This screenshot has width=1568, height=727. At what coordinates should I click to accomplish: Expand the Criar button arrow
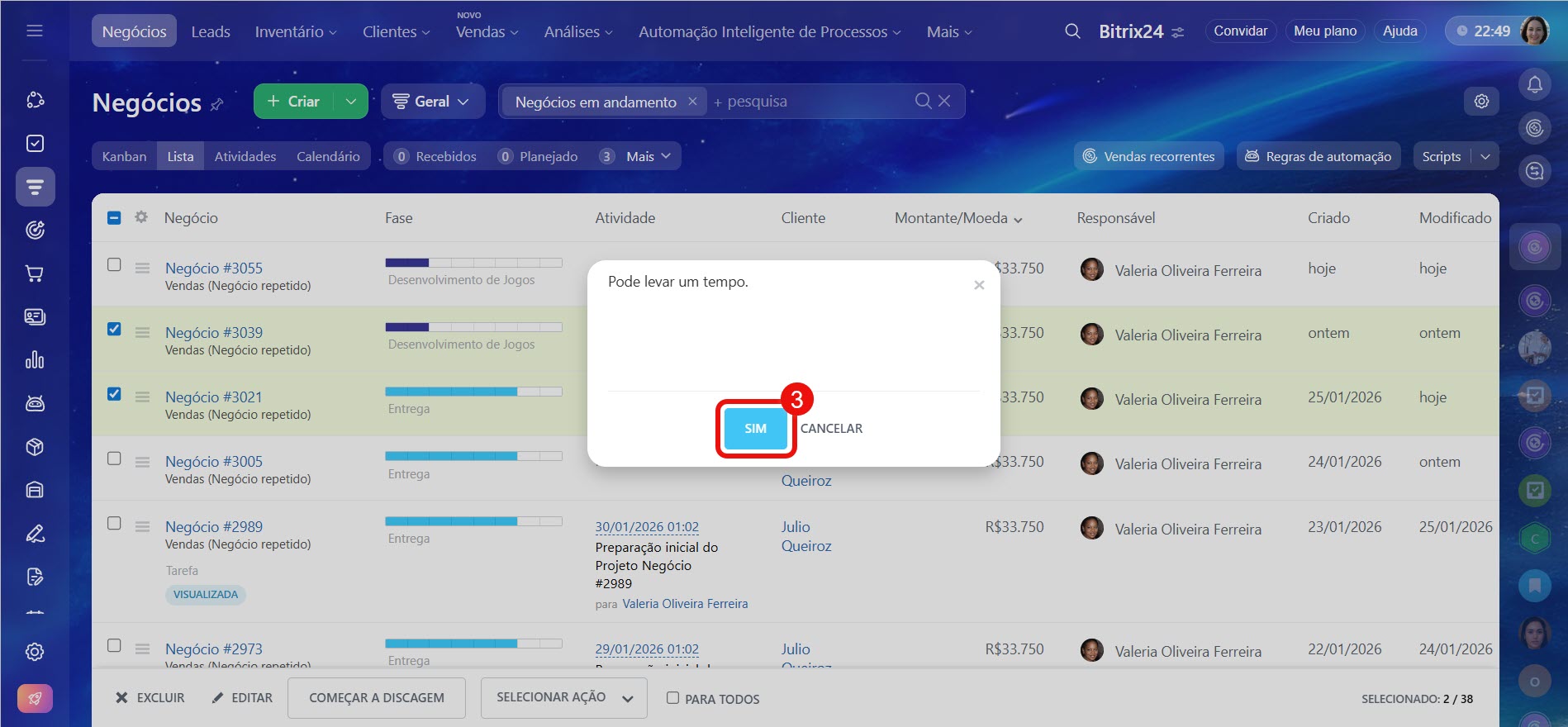pos(351,102)
